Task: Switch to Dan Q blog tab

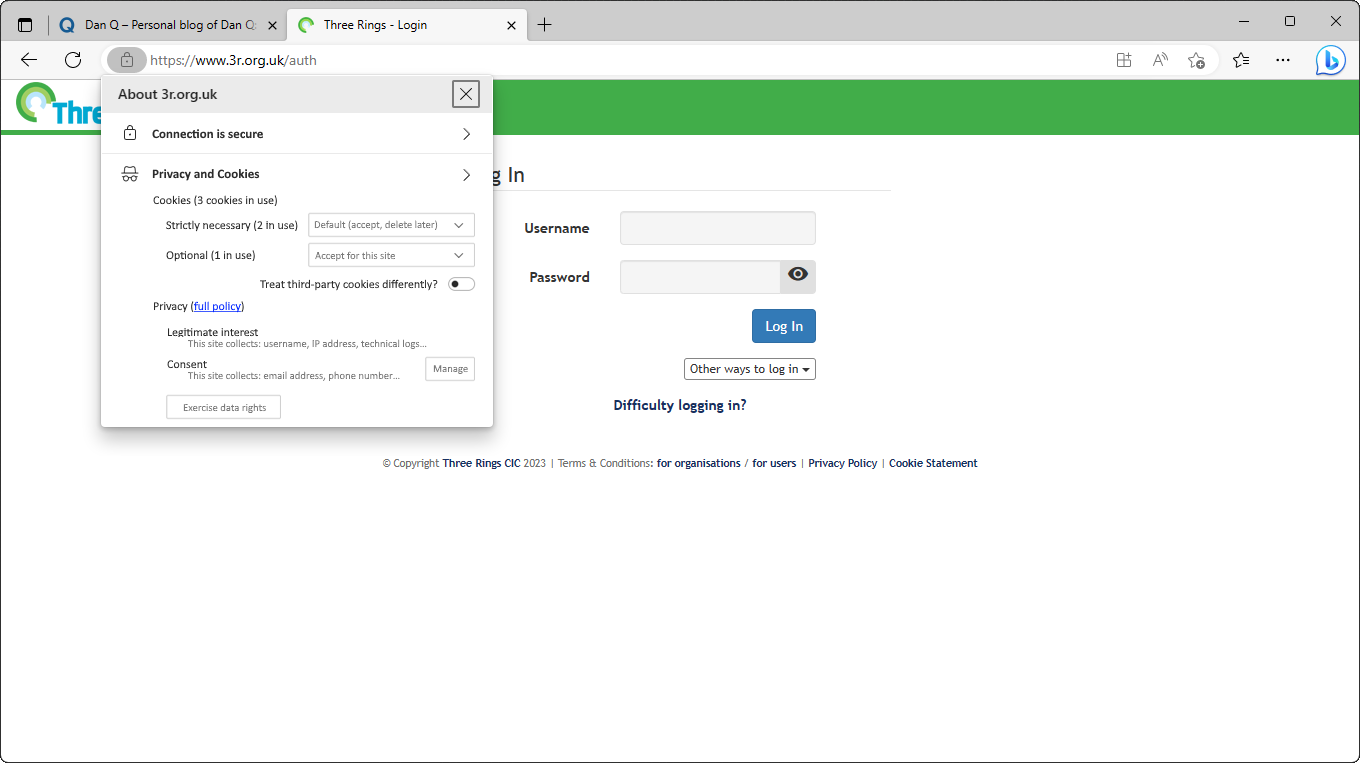Action: tap(170, 25)
